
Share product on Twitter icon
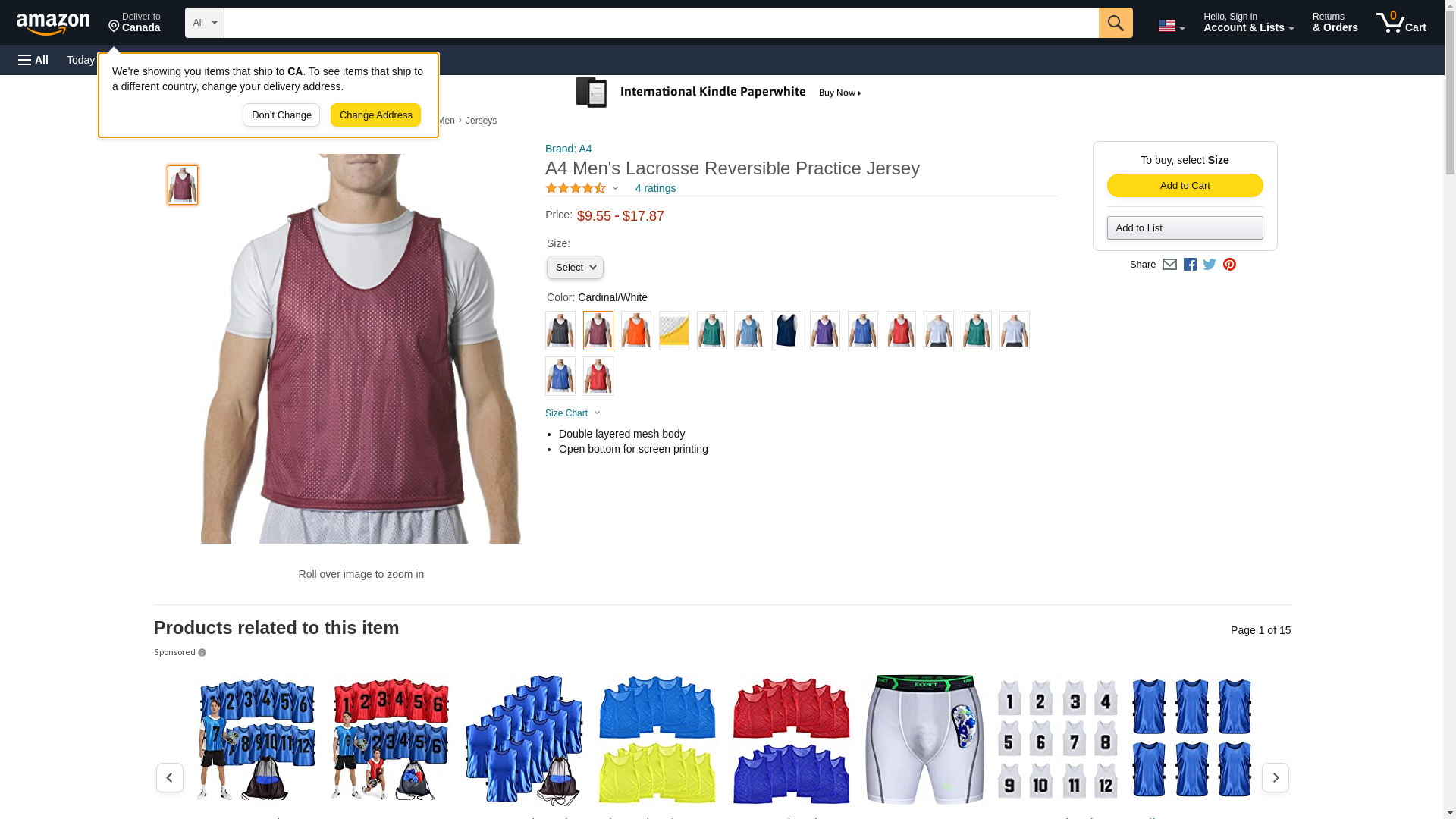[1210, 265]
